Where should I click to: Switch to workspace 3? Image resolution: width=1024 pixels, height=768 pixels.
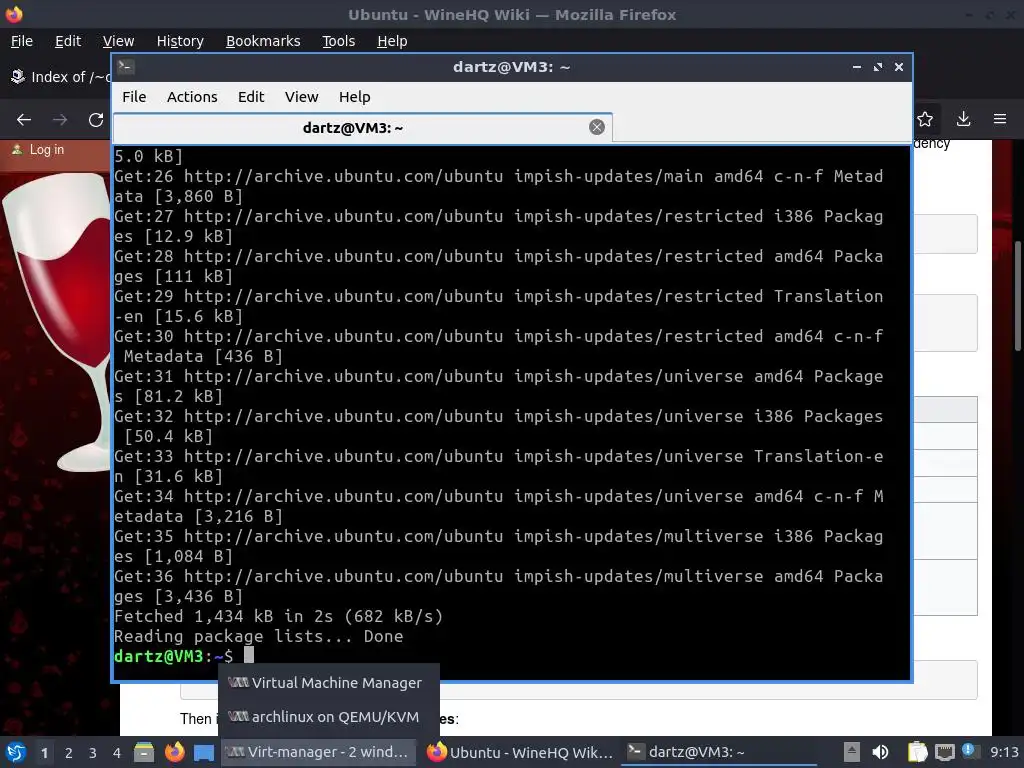click(93, 753)
